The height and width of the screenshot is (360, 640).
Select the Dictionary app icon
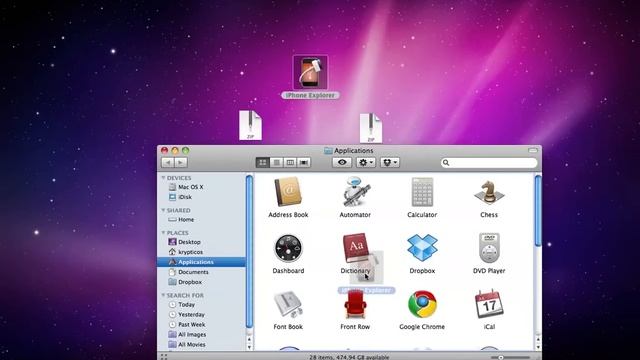click(x=355, y=248)
